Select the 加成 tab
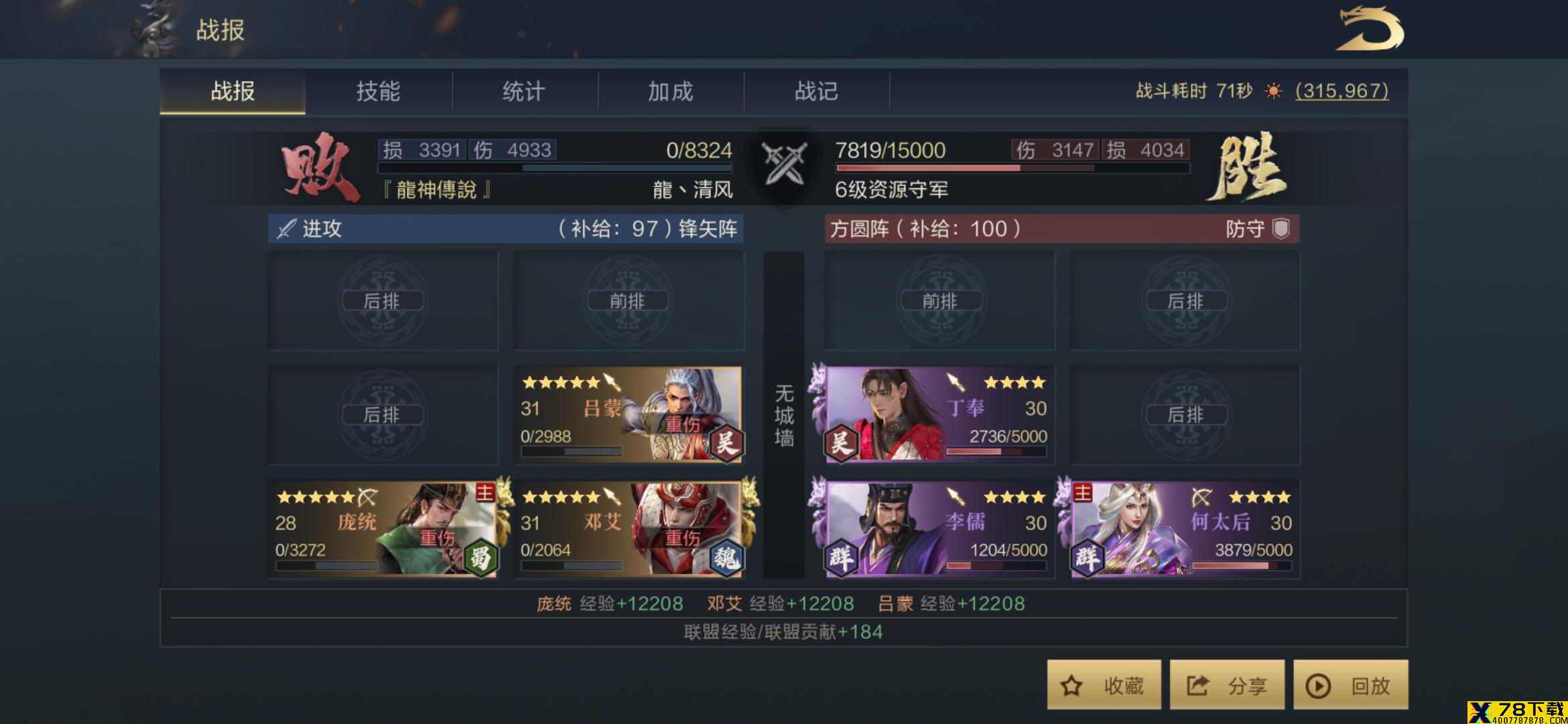This screenshot has width=1568, height=724. 671,91
